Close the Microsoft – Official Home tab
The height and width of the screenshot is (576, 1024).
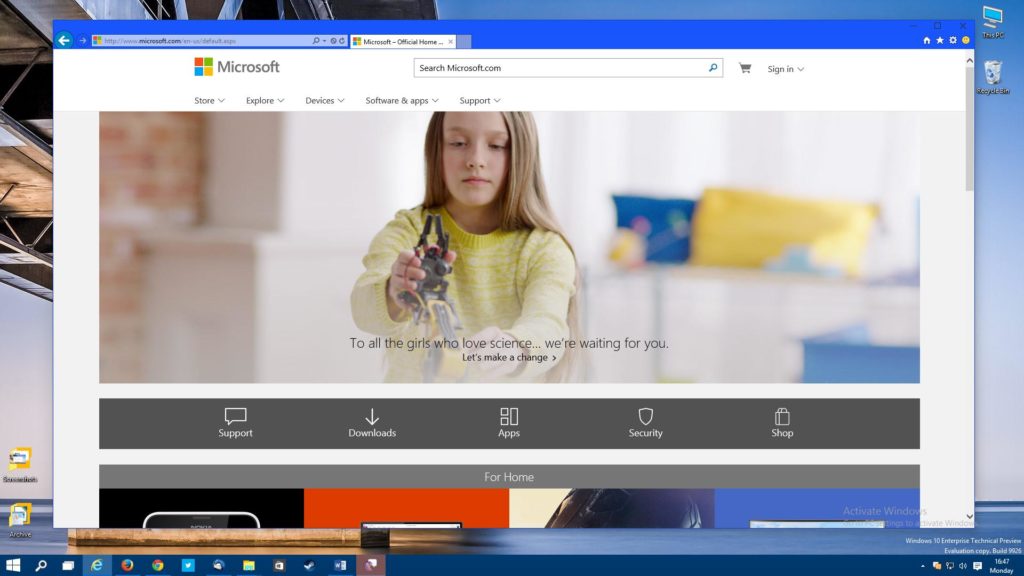click(451, 41)
